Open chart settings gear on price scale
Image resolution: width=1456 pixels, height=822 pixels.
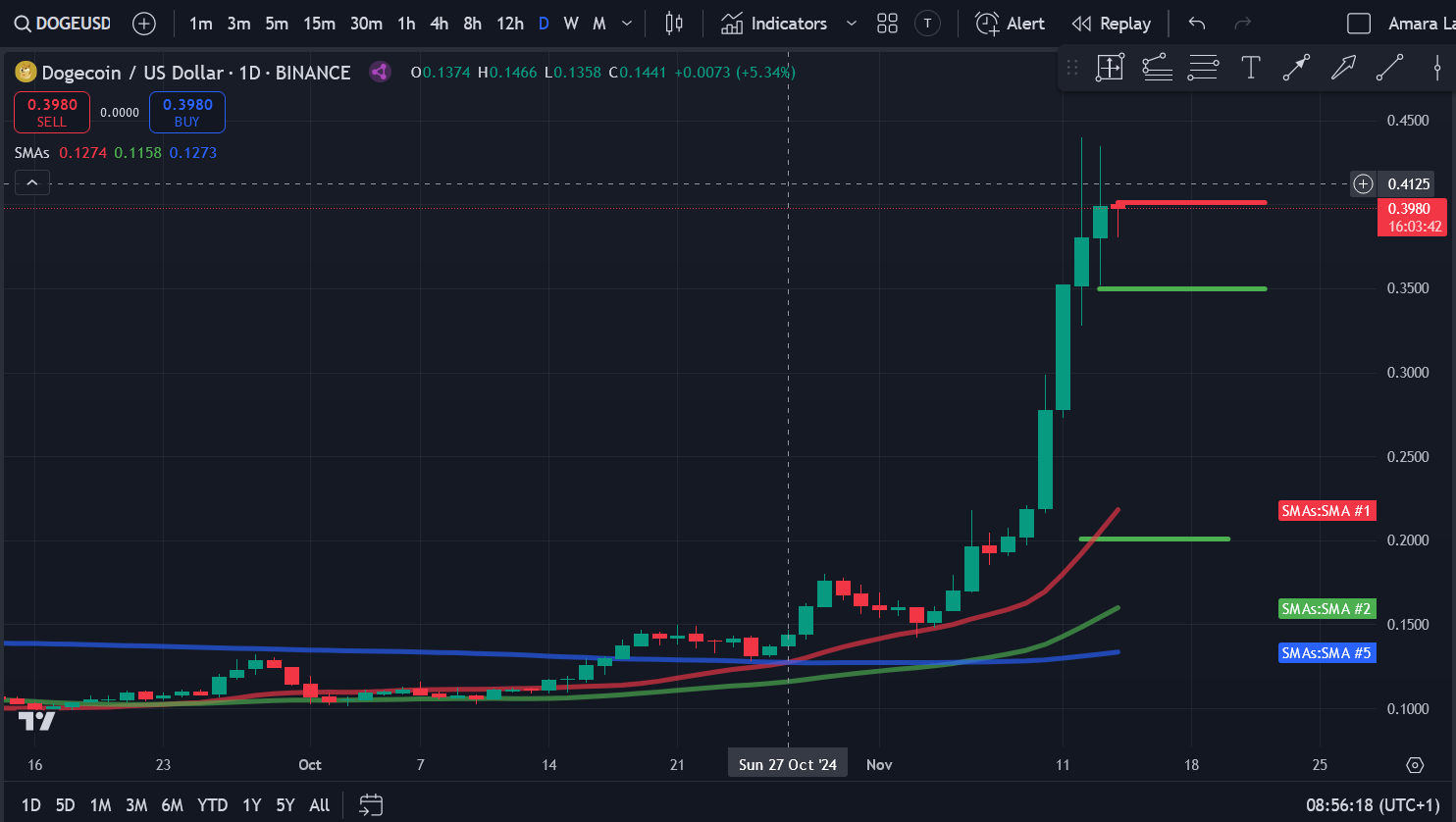(x=1415, y=765)
